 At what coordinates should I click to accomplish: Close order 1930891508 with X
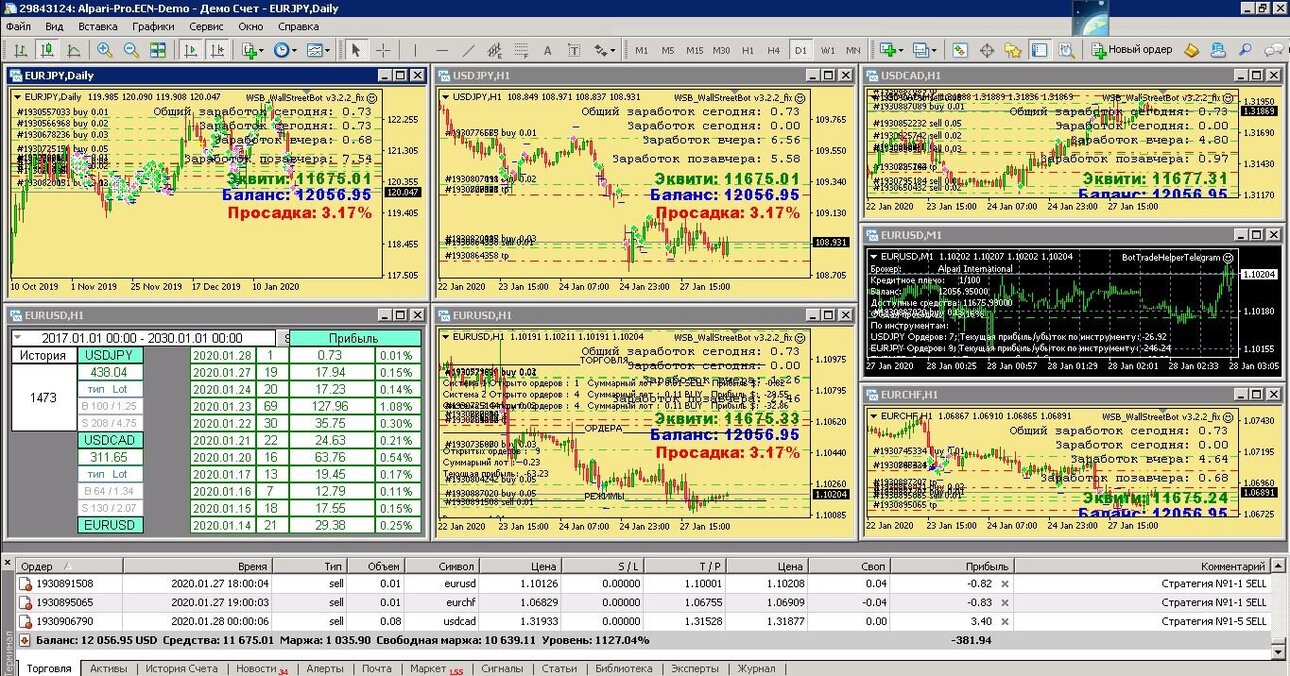click(1005, 583)
